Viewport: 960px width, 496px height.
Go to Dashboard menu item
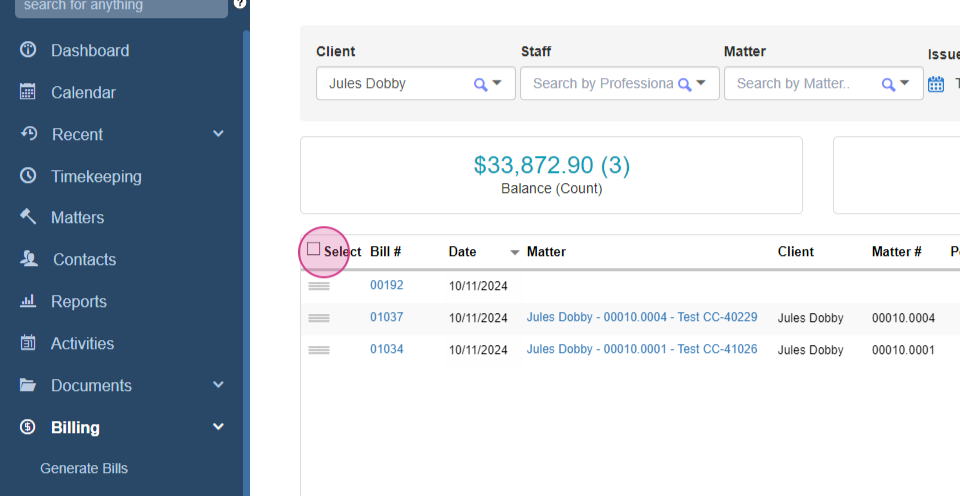click(x=90, y=50)
